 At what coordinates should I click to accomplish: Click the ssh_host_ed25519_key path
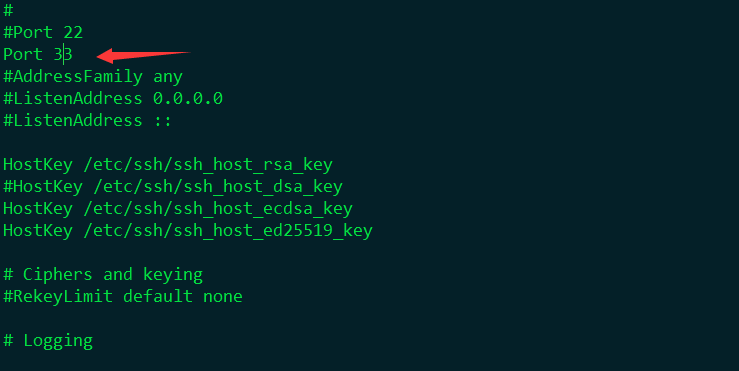coord(228,231)
